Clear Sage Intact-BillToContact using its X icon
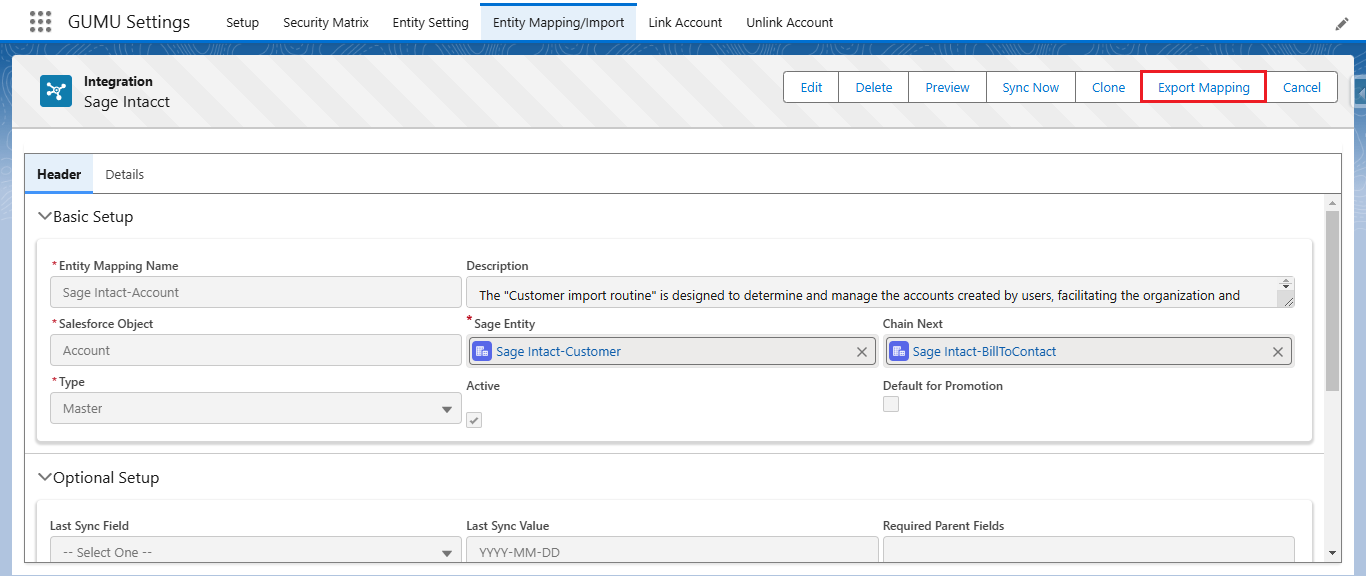This screenshot has width=1366, height=576. [x=1277, y=352]
